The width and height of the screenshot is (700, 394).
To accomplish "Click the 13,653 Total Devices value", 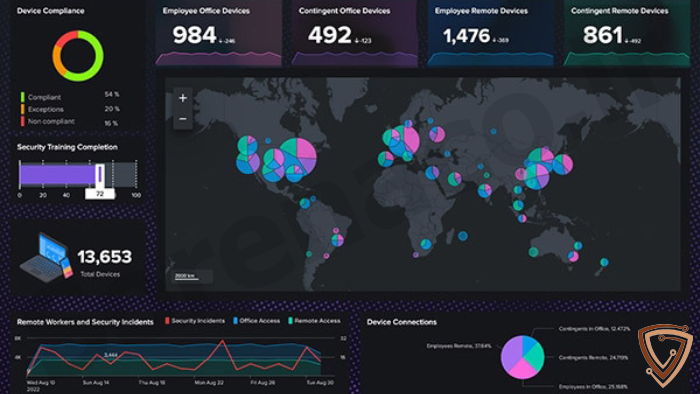I will 105,257.
